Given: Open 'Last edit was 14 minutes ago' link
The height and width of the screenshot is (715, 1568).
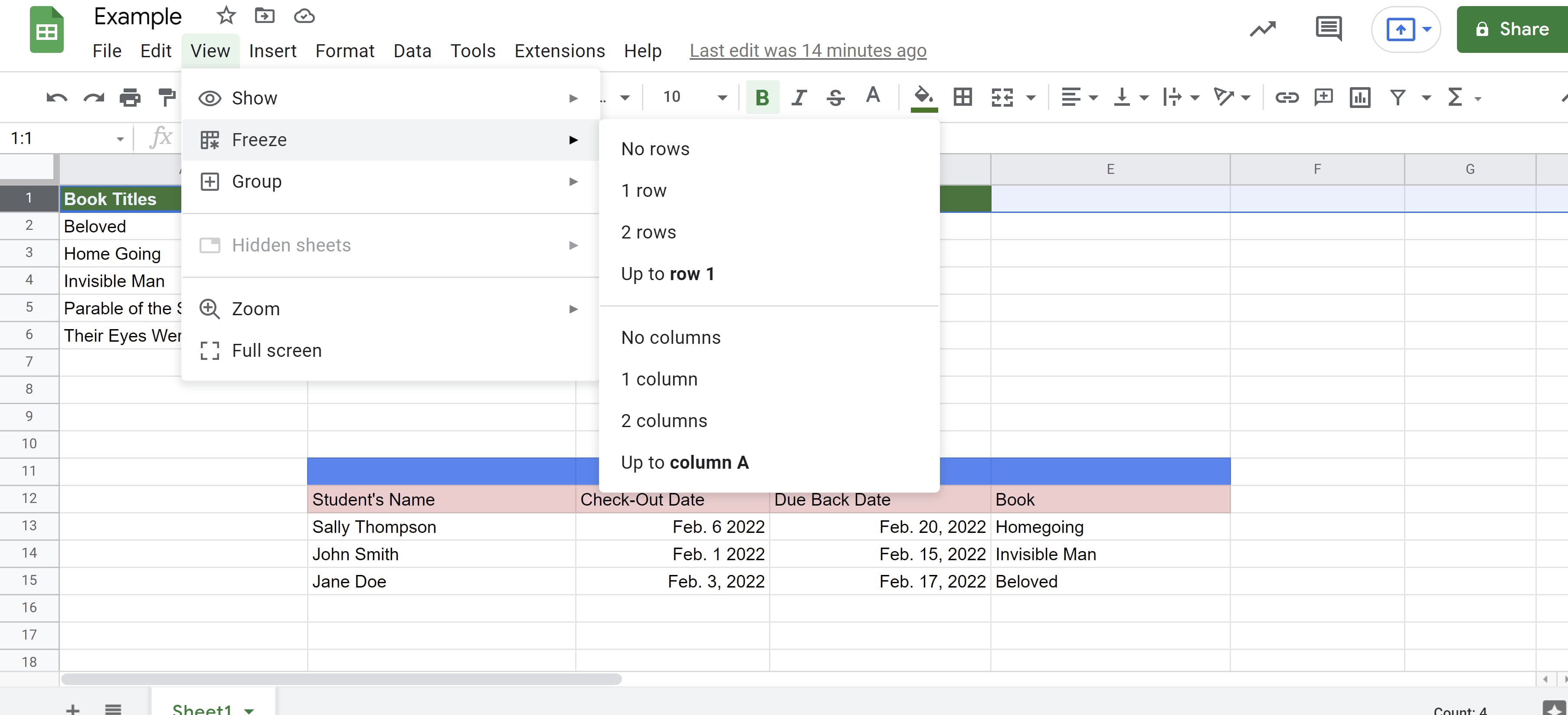Looking at the screenshot, I should 807,50.
